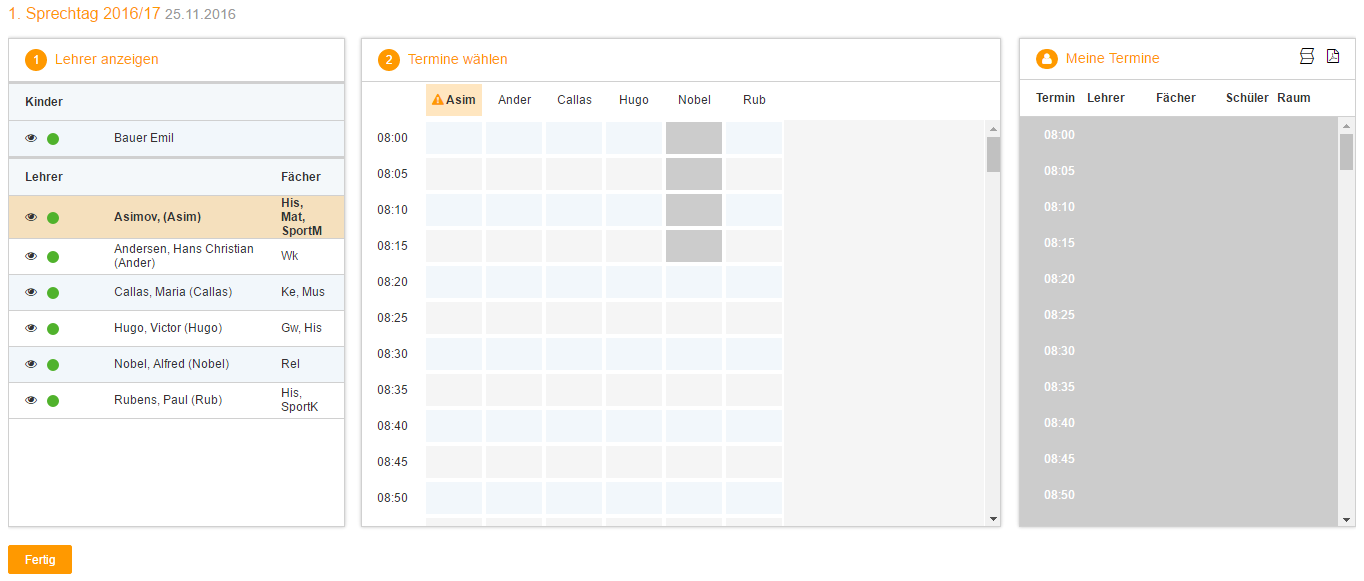The image size is (1364, 581).
Task: Book the 08:25 slot with Ander
Action: [514, 318]
